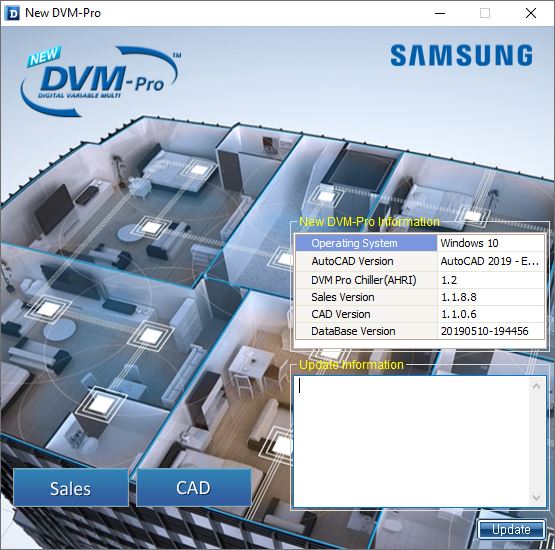
Task: Click the '1.2' chiller version value
Action: (491, 280)
